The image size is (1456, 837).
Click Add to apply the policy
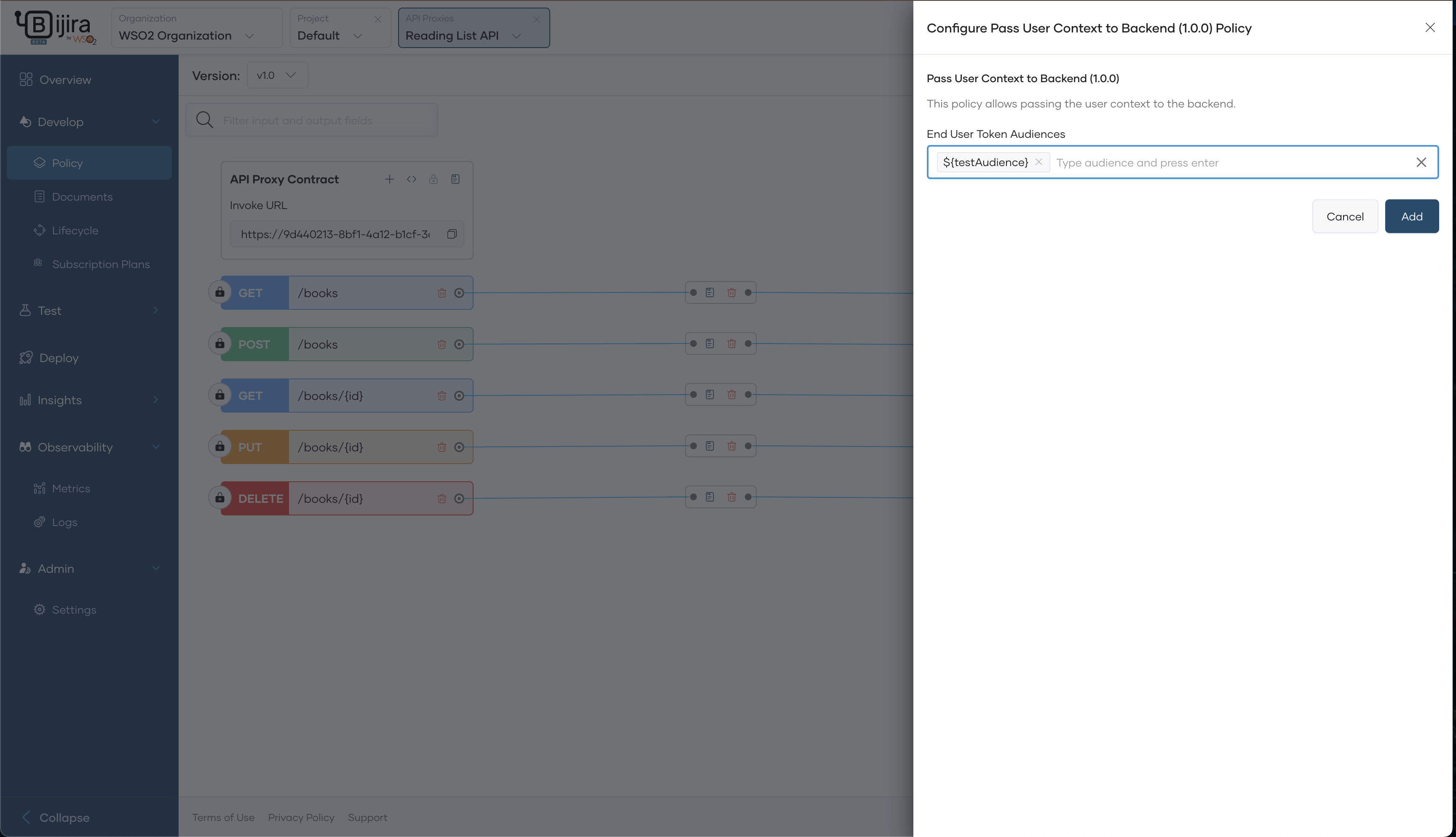tap(1411, 216)
